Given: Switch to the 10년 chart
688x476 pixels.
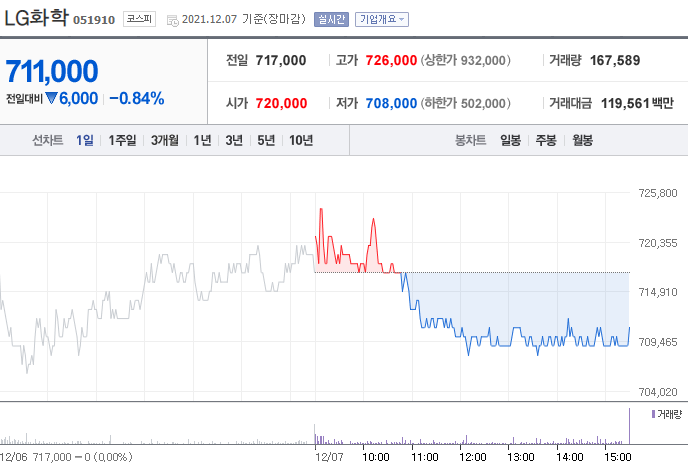Looking at the screenshot, I should tap(301, 140).
